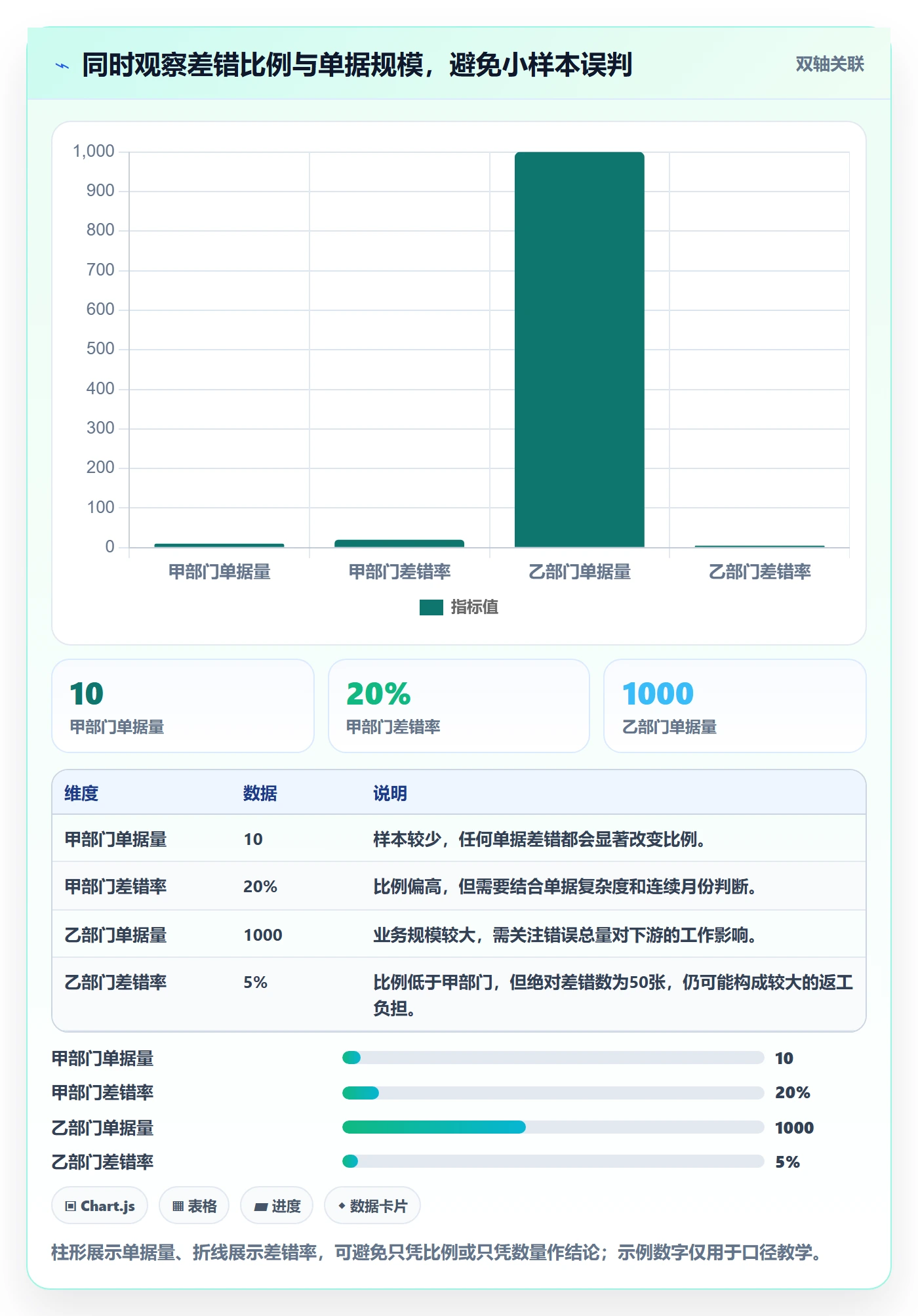Click the 乙部门单据量 bar in chart
The height and width of the screenshot is (1316, 918).
pos(579,350)
